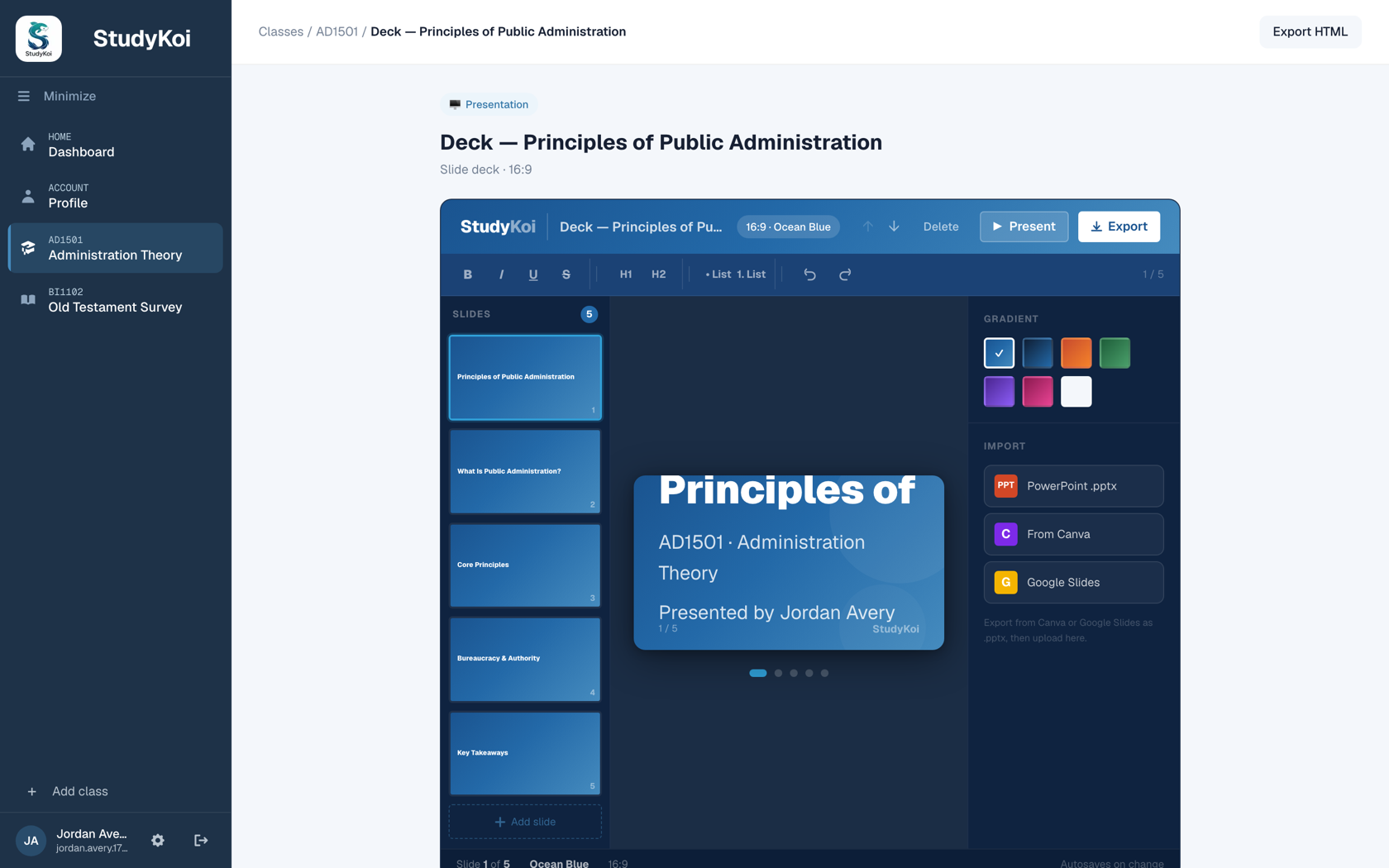Select the Key Takeaways slide thumbnail
The image size is (1389, 868).
525,753
